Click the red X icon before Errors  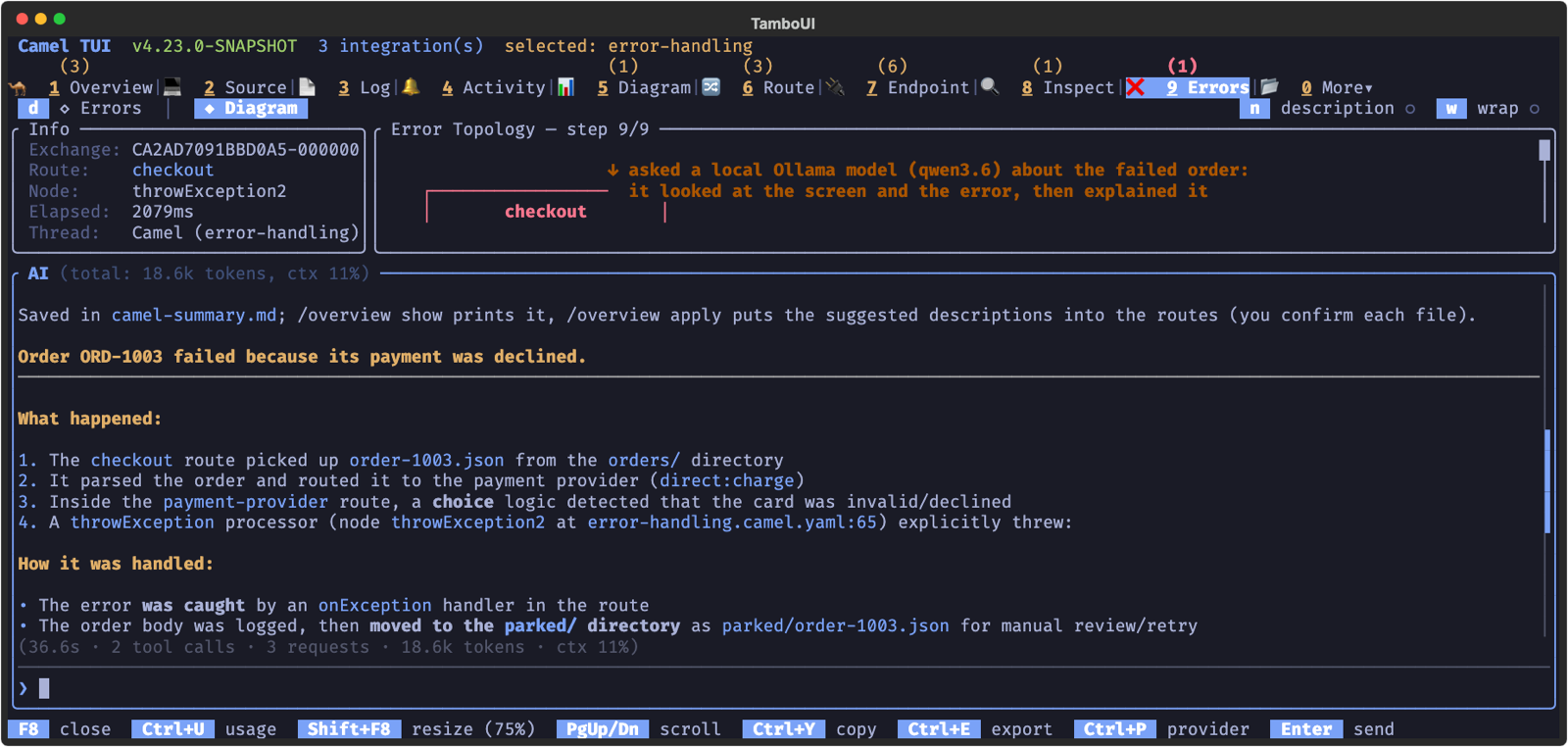[1136, 87]
